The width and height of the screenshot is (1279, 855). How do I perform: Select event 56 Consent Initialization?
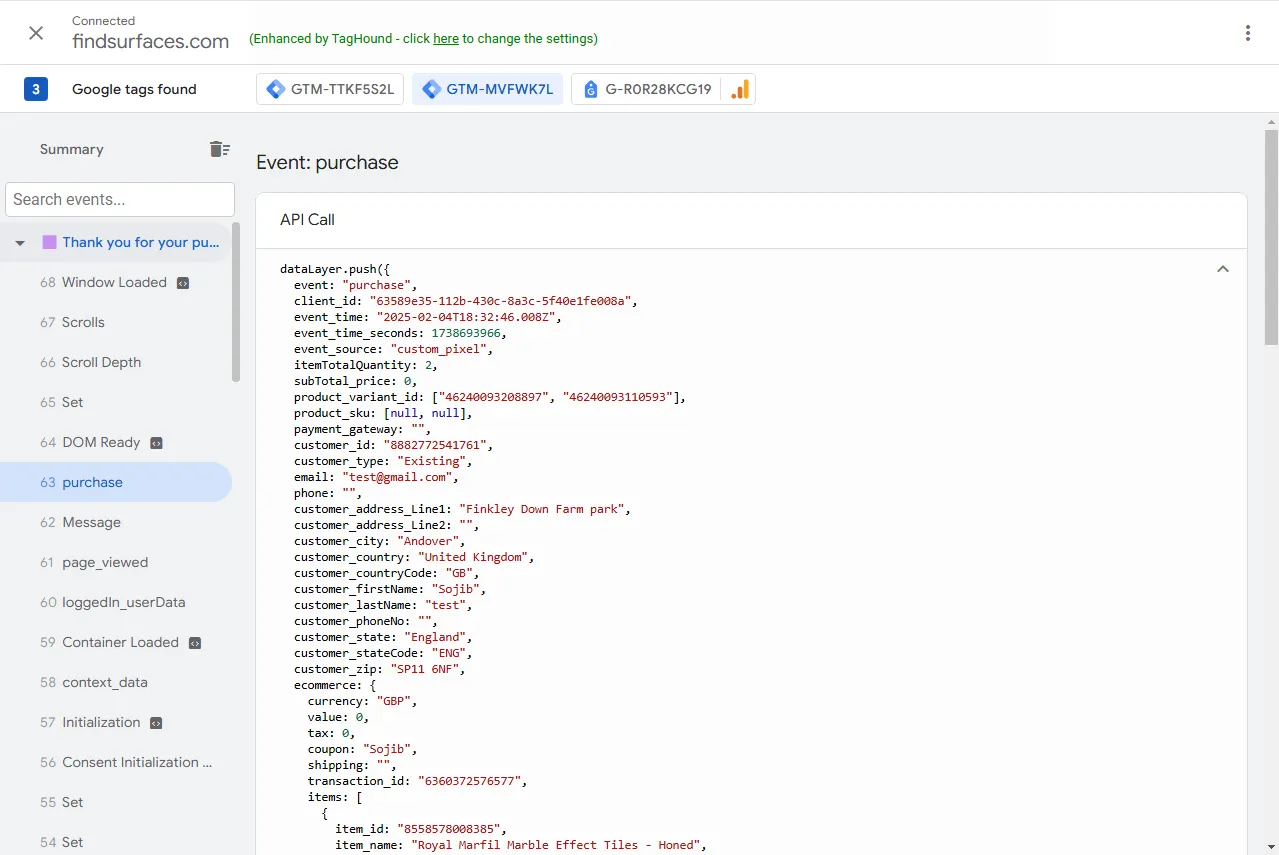[116, 762]
